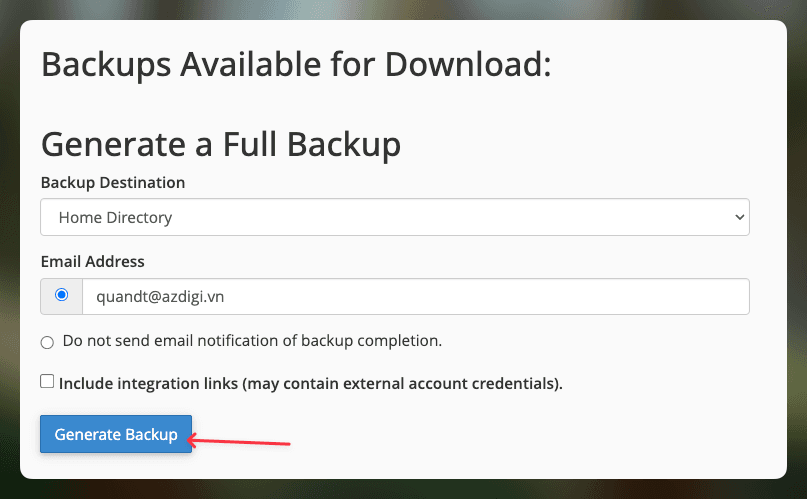Click the "Generate a Full Backup" heading

click(221, 145)
